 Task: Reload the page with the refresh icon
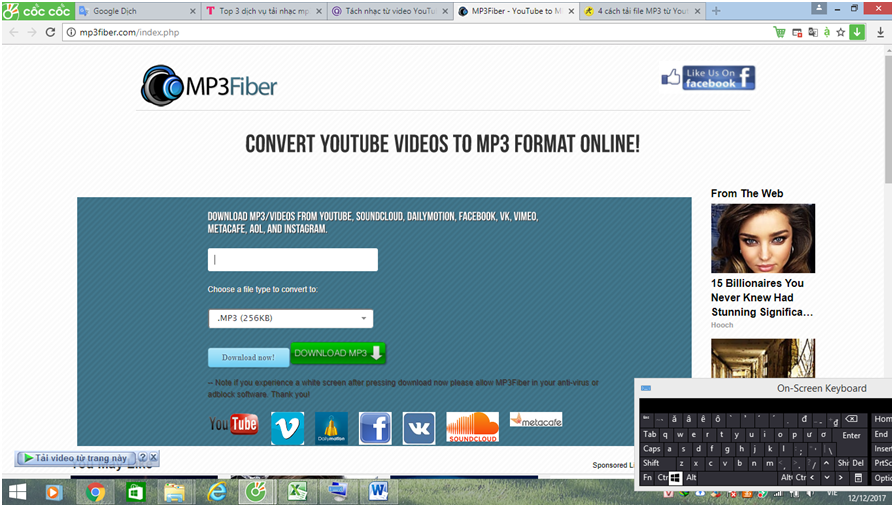pyautogui.click(x=50, y=32)
